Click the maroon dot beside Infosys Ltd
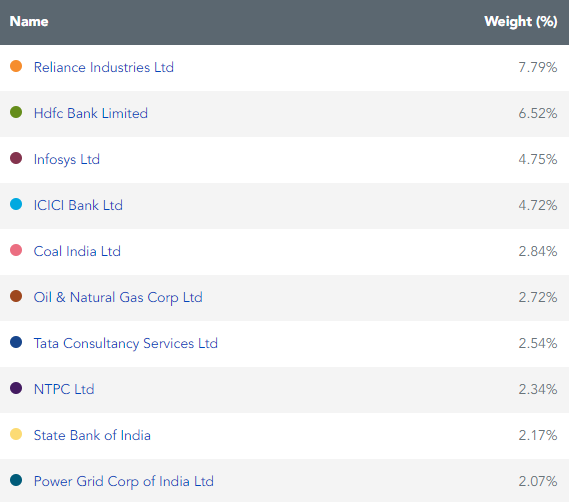 [16, 158]
